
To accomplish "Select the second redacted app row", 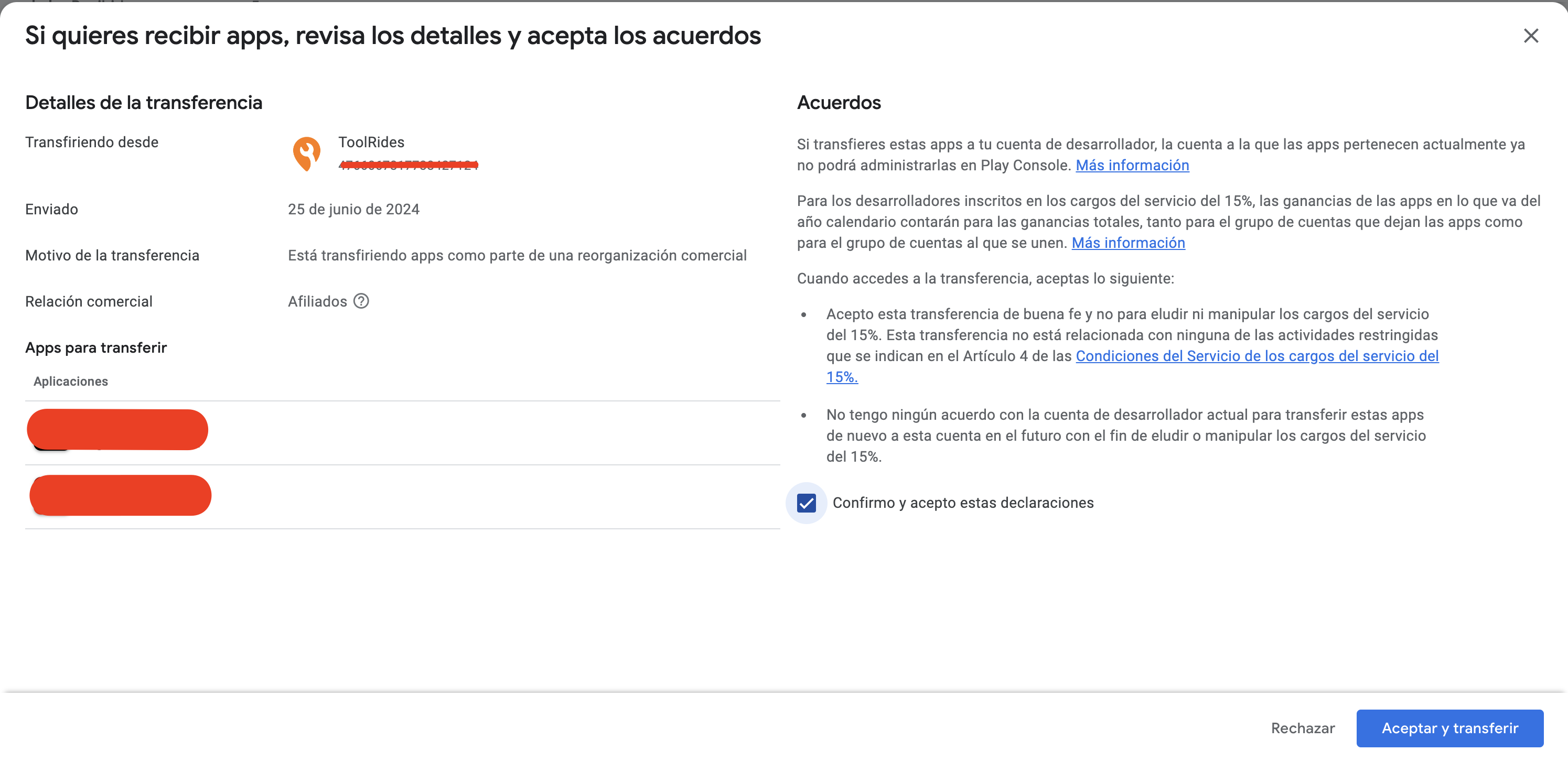I will tap(402, 497).
